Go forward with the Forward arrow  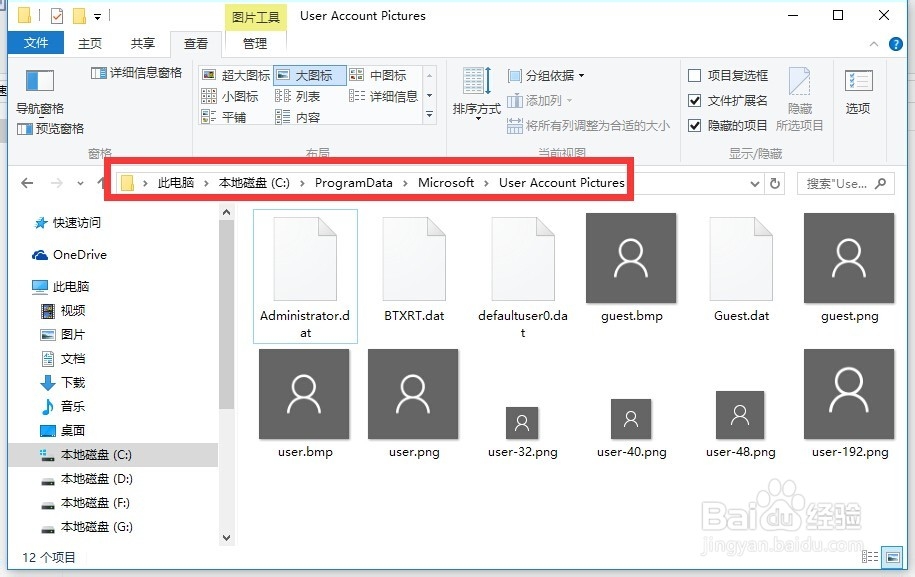click(57, 183)
